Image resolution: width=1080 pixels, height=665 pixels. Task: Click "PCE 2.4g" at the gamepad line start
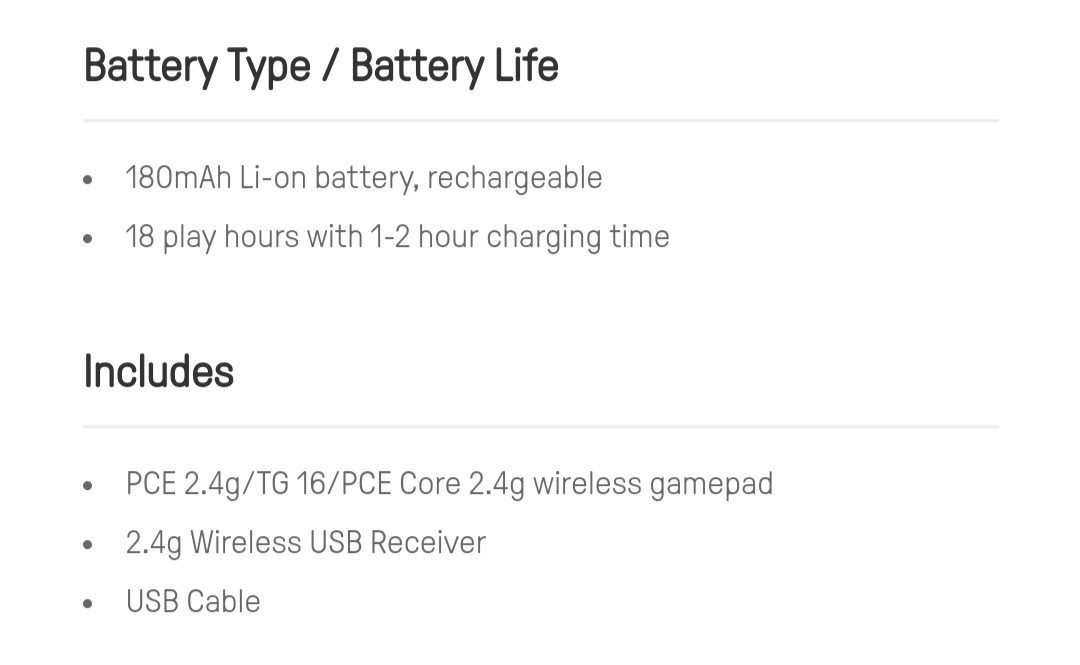[x=182, y=484]
